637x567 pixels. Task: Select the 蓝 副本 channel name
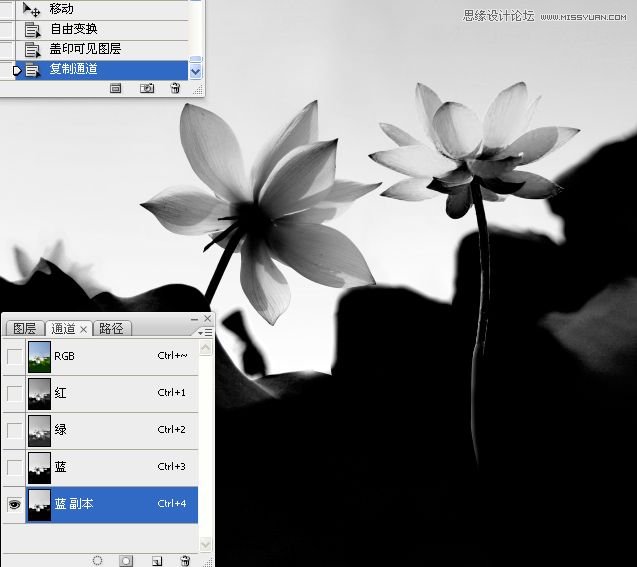[74, 504]
